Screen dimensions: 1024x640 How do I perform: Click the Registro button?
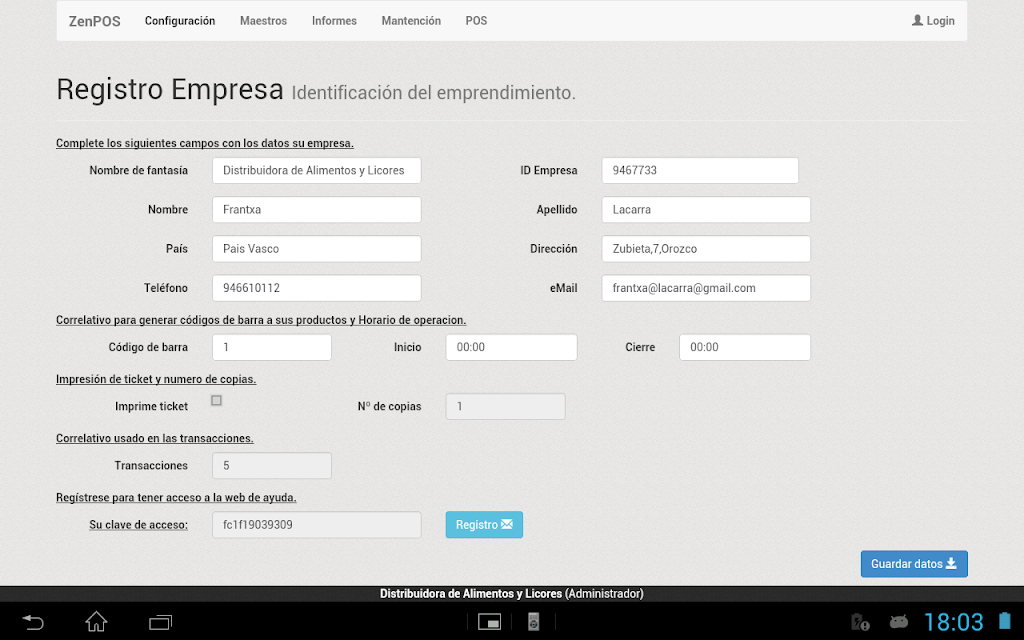pyautogui.click(x=484, y=525)
